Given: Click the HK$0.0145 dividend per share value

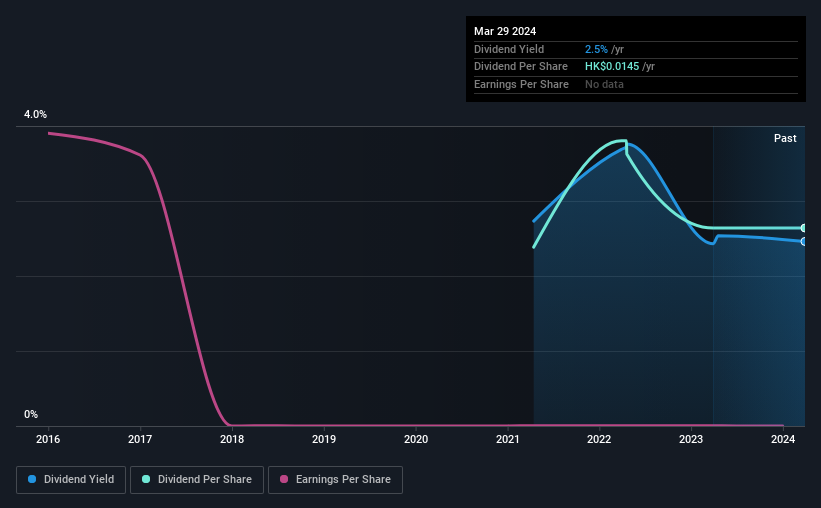Looking at the screenshot, I should 612,67.
